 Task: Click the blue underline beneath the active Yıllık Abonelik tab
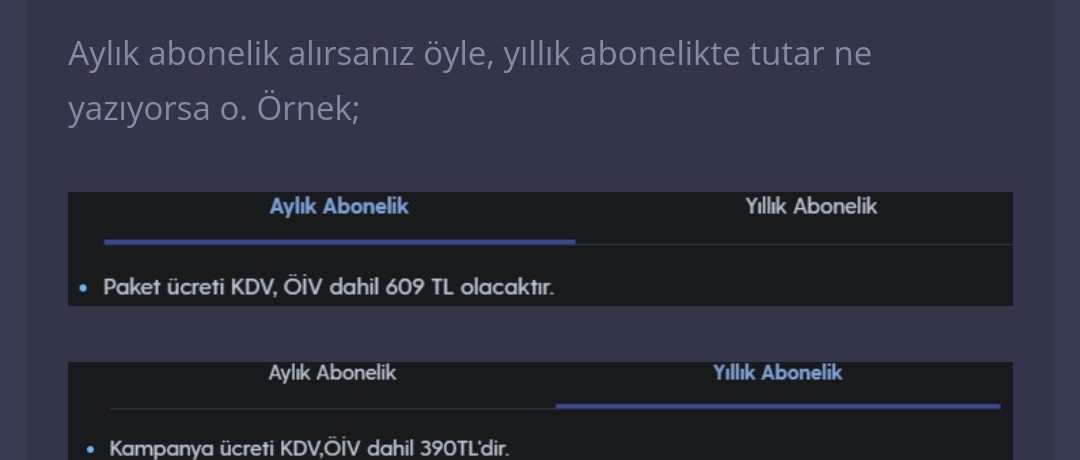(777, 406)
